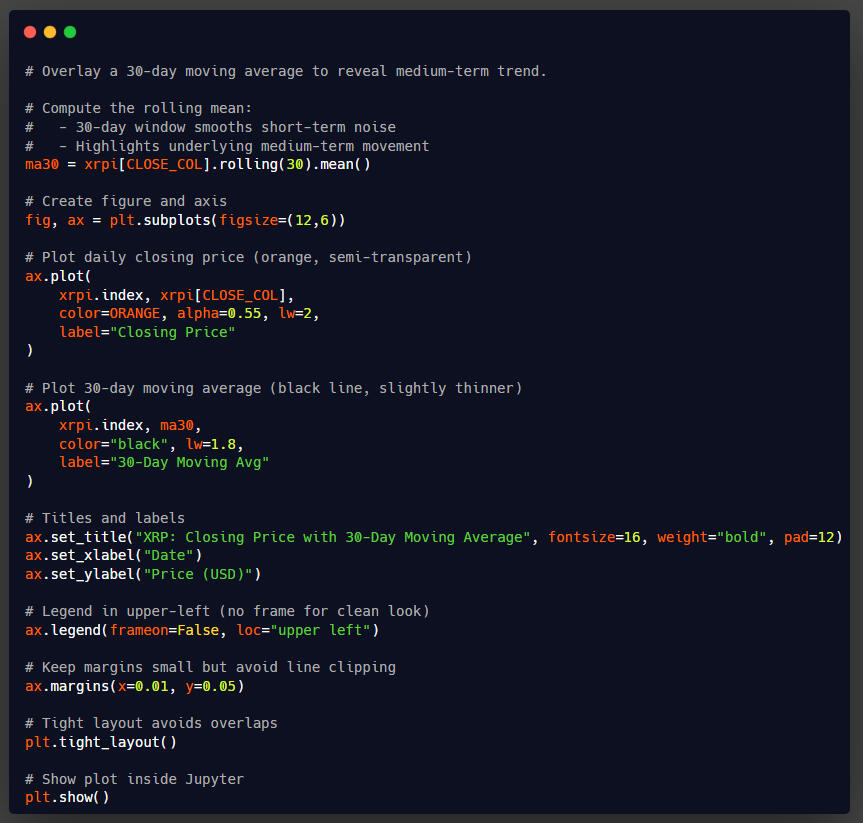Click the red close dot
863x823 pixels.
30,32
